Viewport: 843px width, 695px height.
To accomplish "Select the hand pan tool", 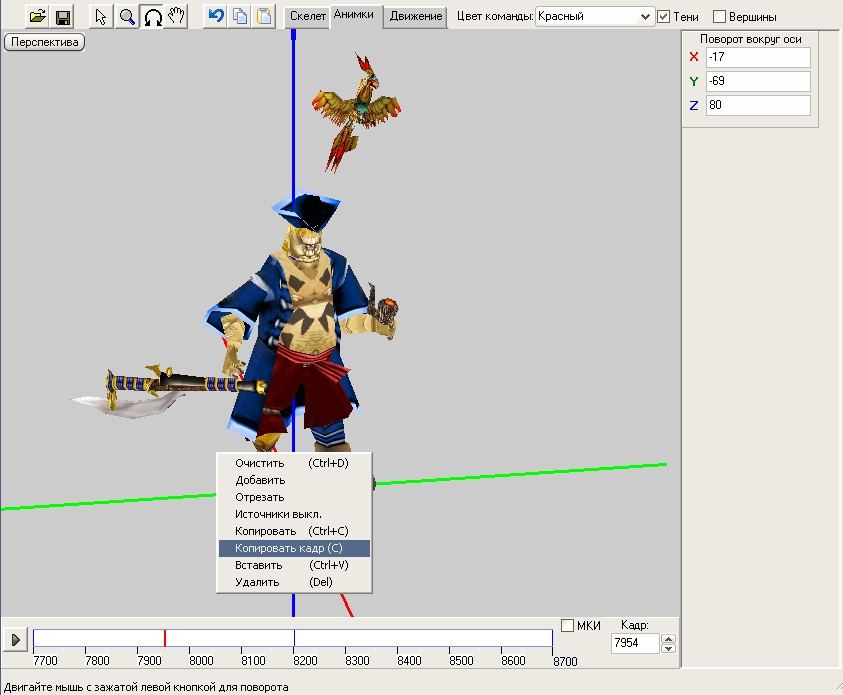I will (176, 17).
